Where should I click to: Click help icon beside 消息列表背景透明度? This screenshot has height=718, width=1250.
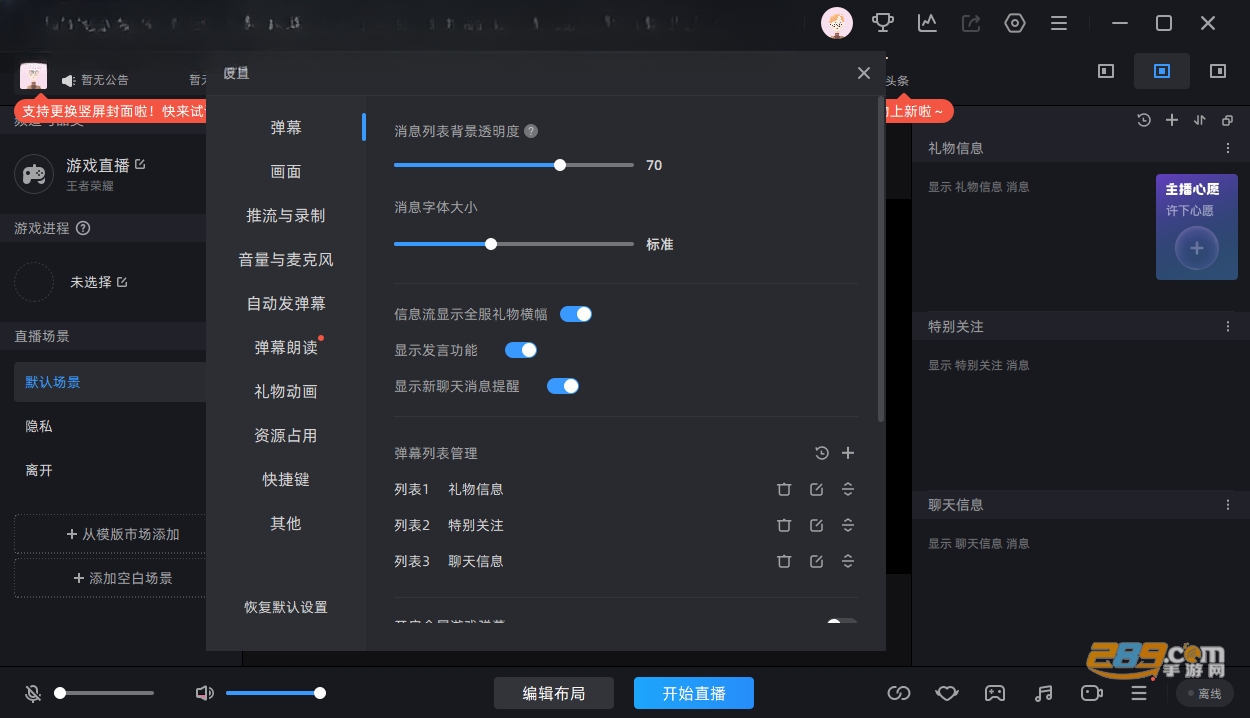tap(531, 131)
